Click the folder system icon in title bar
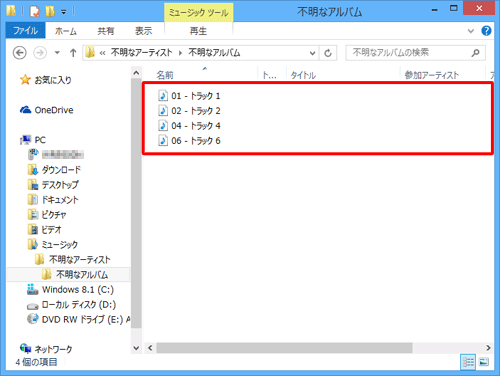The image size is (500, 376). click(11, 11)
